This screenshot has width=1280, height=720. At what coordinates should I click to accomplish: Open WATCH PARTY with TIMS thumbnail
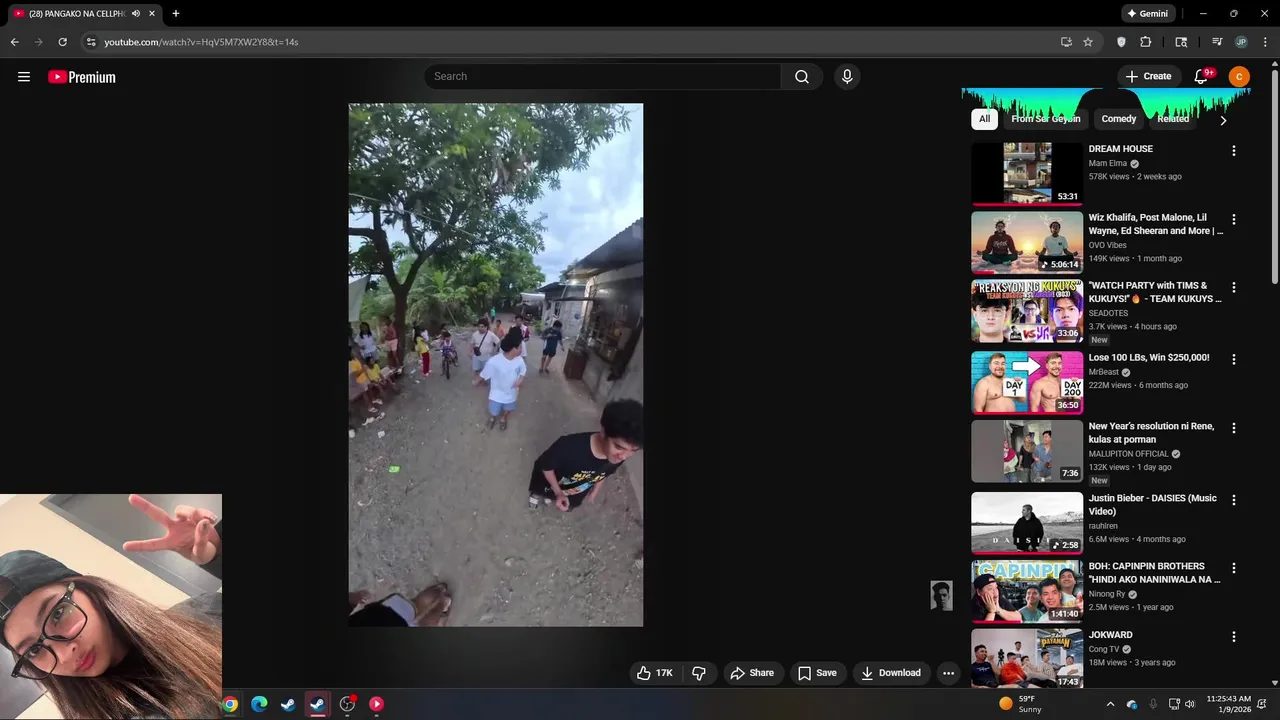pyautogui.click(x=1027, y=311)
